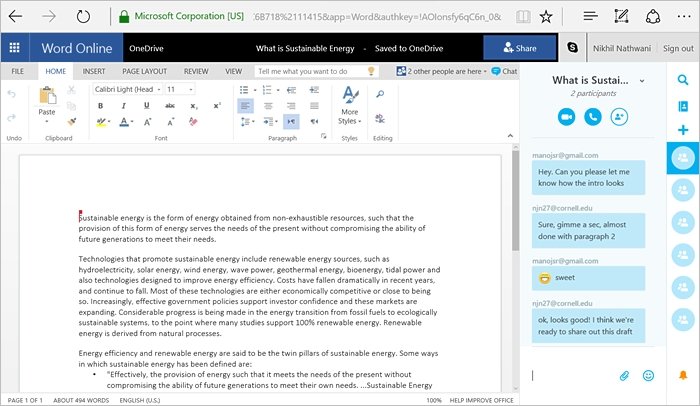700x406 pixels.
Task: Toggle Italic formatting
Action: pyautogui.click(x=124, y=106)
